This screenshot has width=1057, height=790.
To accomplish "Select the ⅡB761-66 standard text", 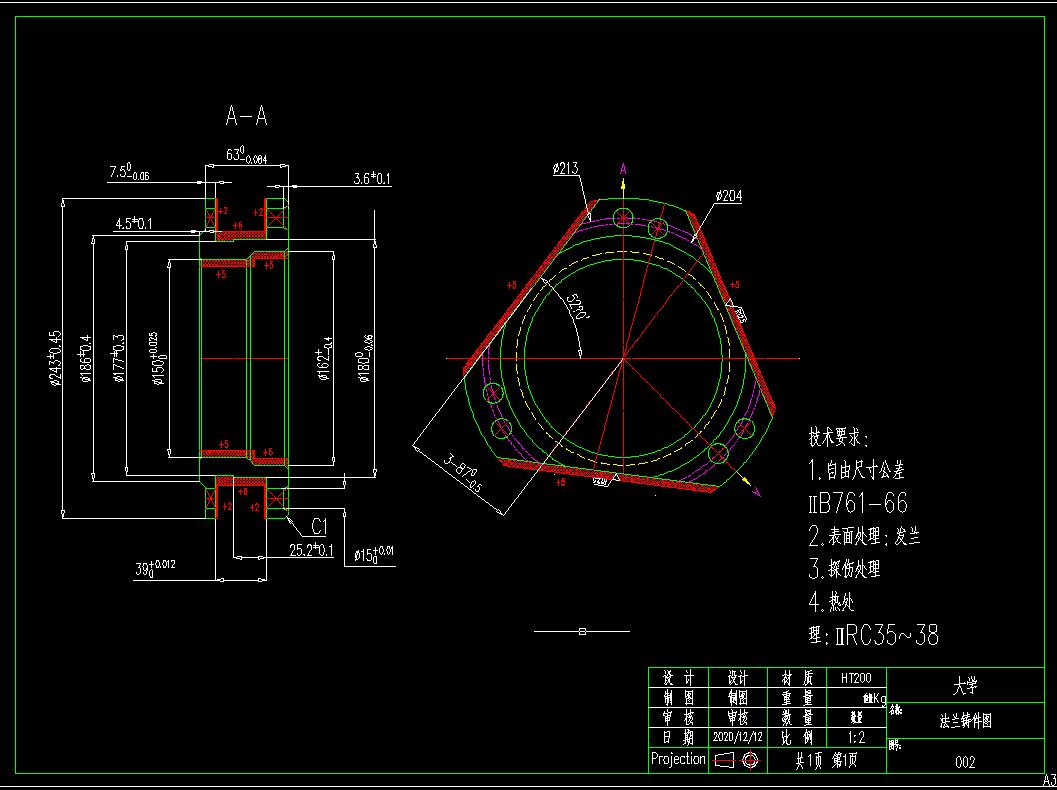I will coord(858,503).
